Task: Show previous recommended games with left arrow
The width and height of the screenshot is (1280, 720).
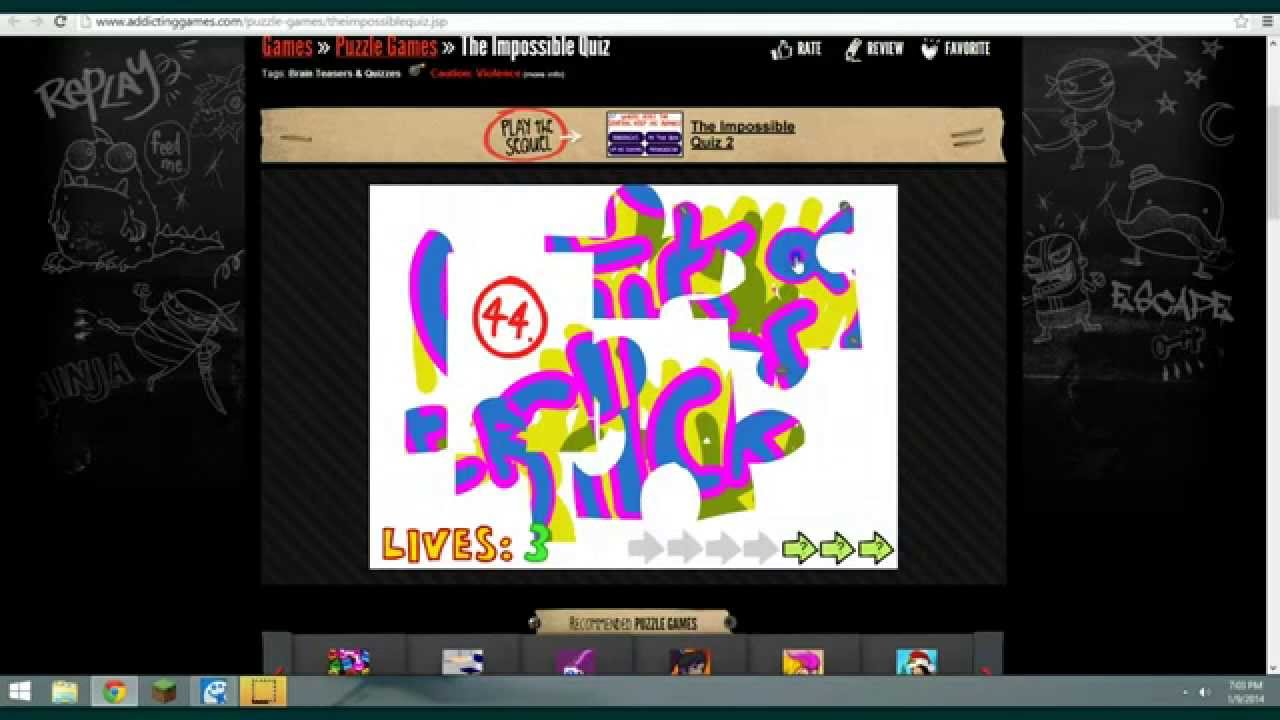Action: pos(277,656)
